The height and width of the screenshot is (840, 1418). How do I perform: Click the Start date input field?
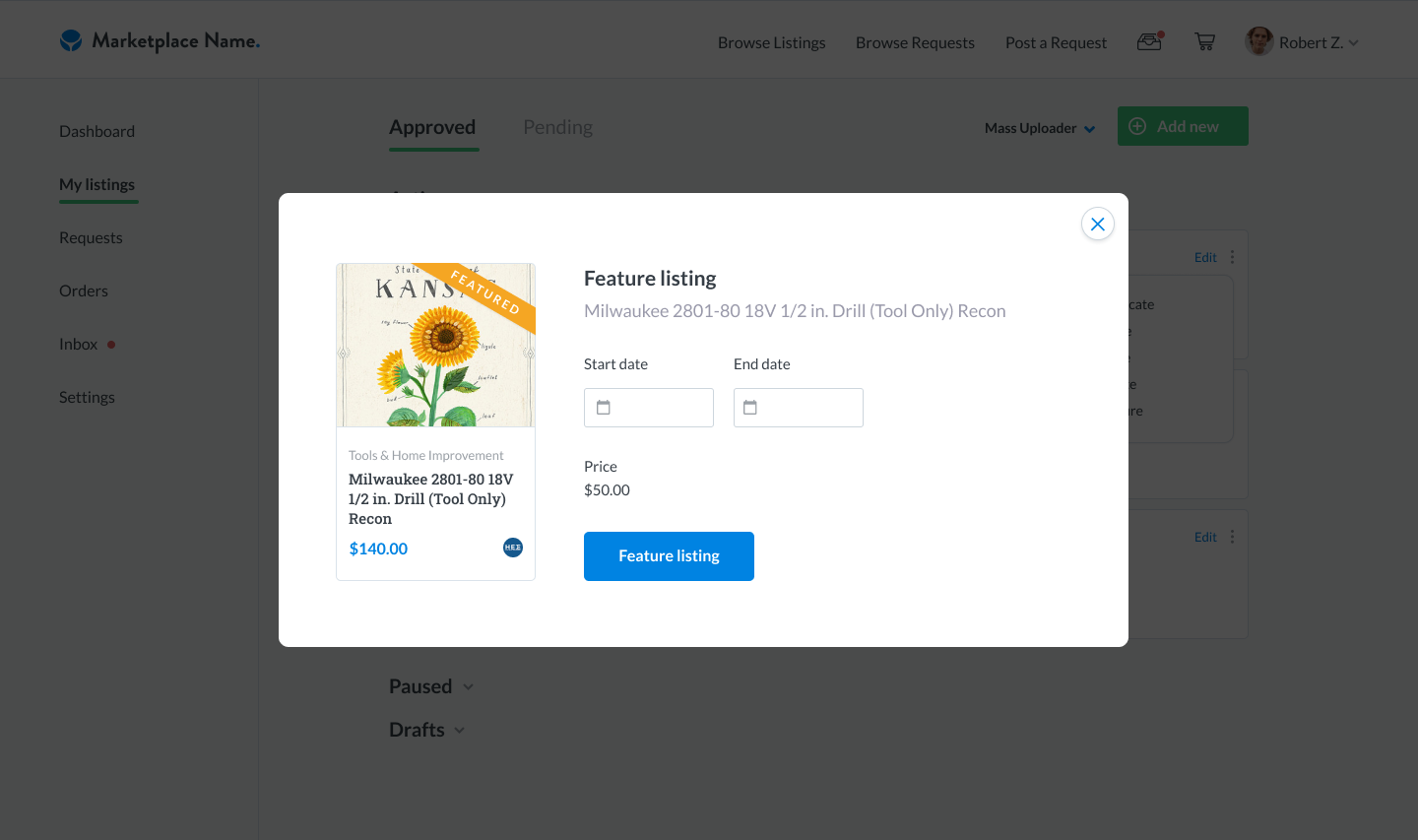[x=649, y=408]
